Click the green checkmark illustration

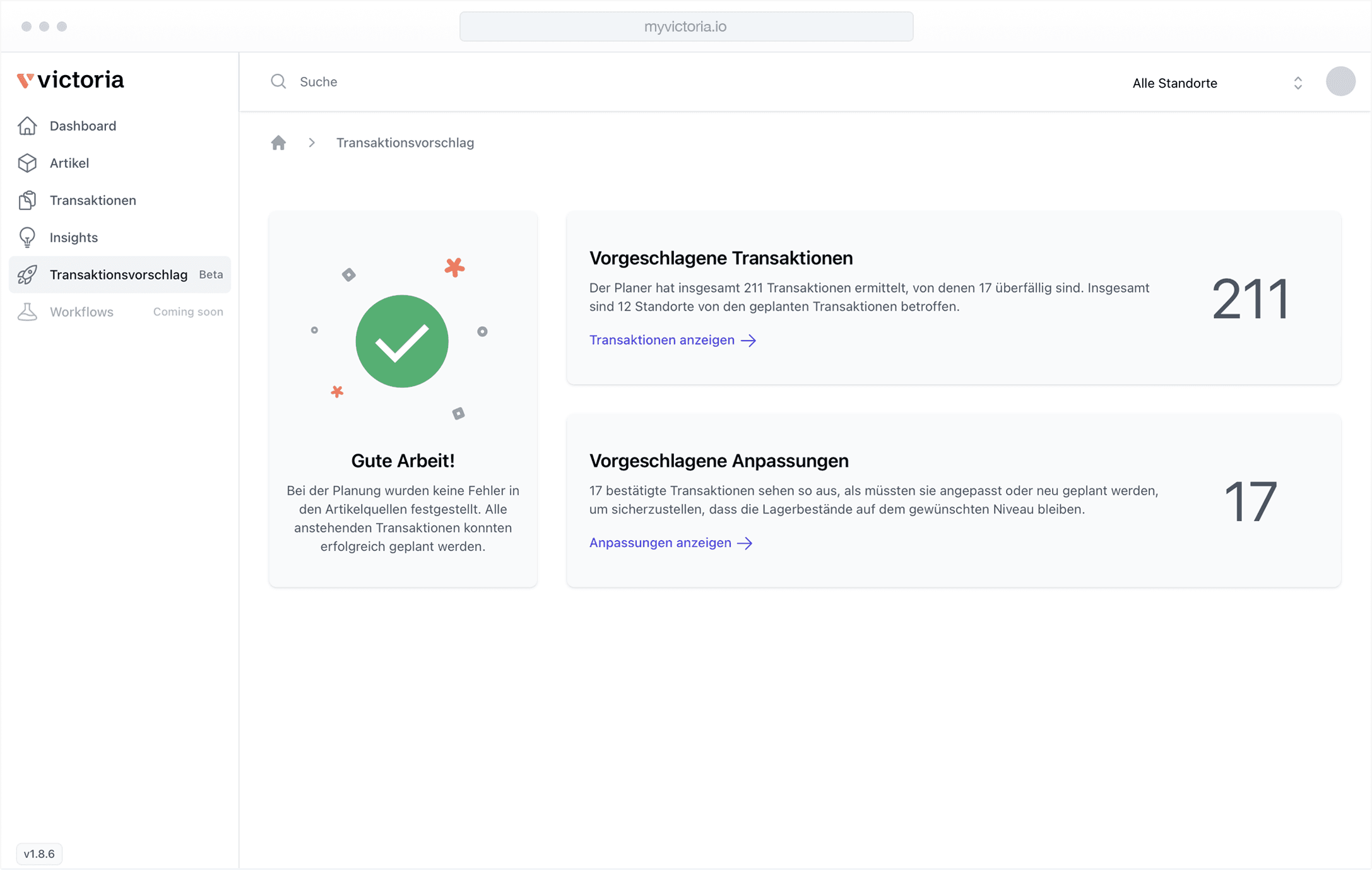[403, 341]
